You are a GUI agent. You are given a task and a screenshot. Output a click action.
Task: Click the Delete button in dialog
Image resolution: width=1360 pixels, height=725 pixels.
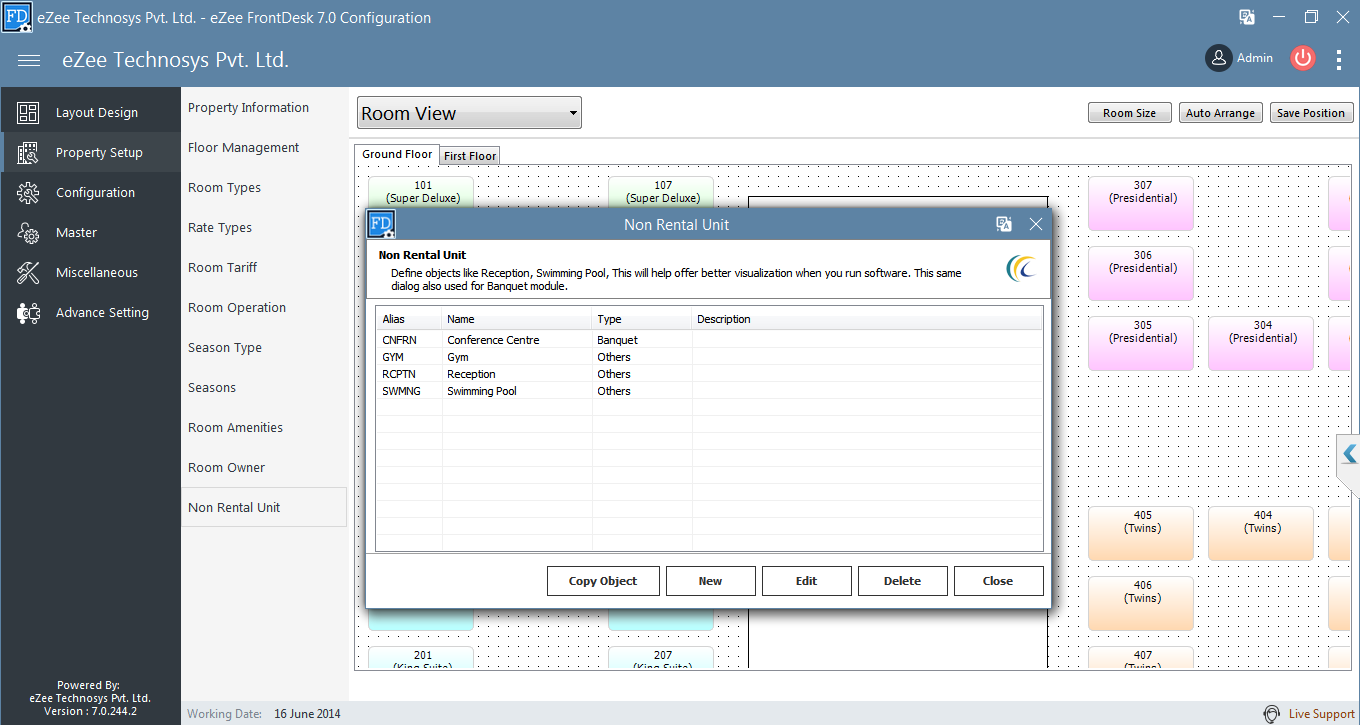tap(902, 581)
